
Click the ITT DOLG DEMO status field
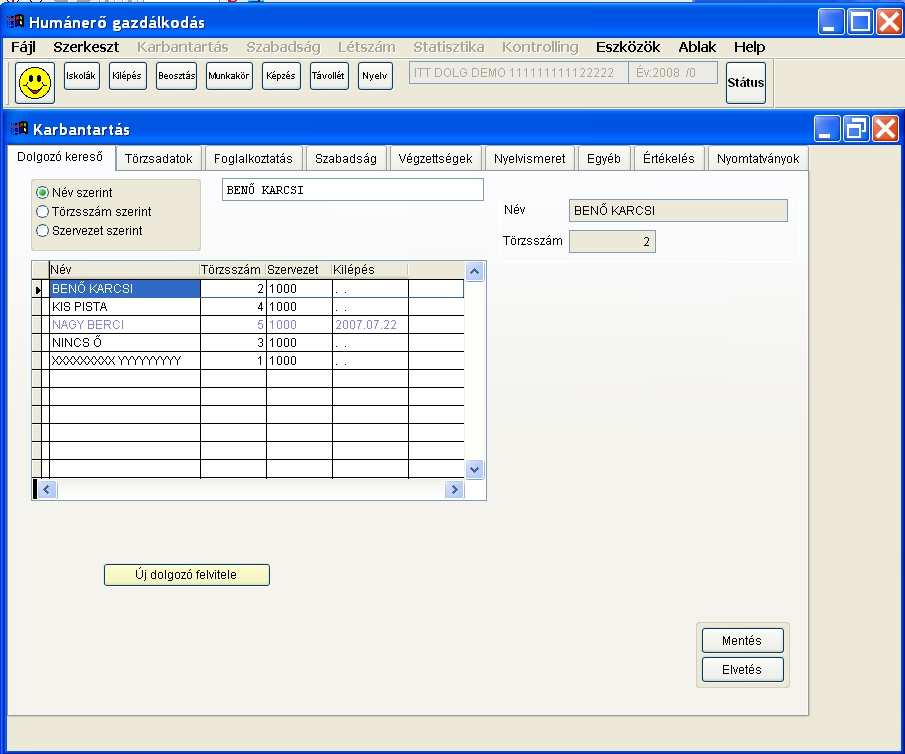(x=518, y=73)
